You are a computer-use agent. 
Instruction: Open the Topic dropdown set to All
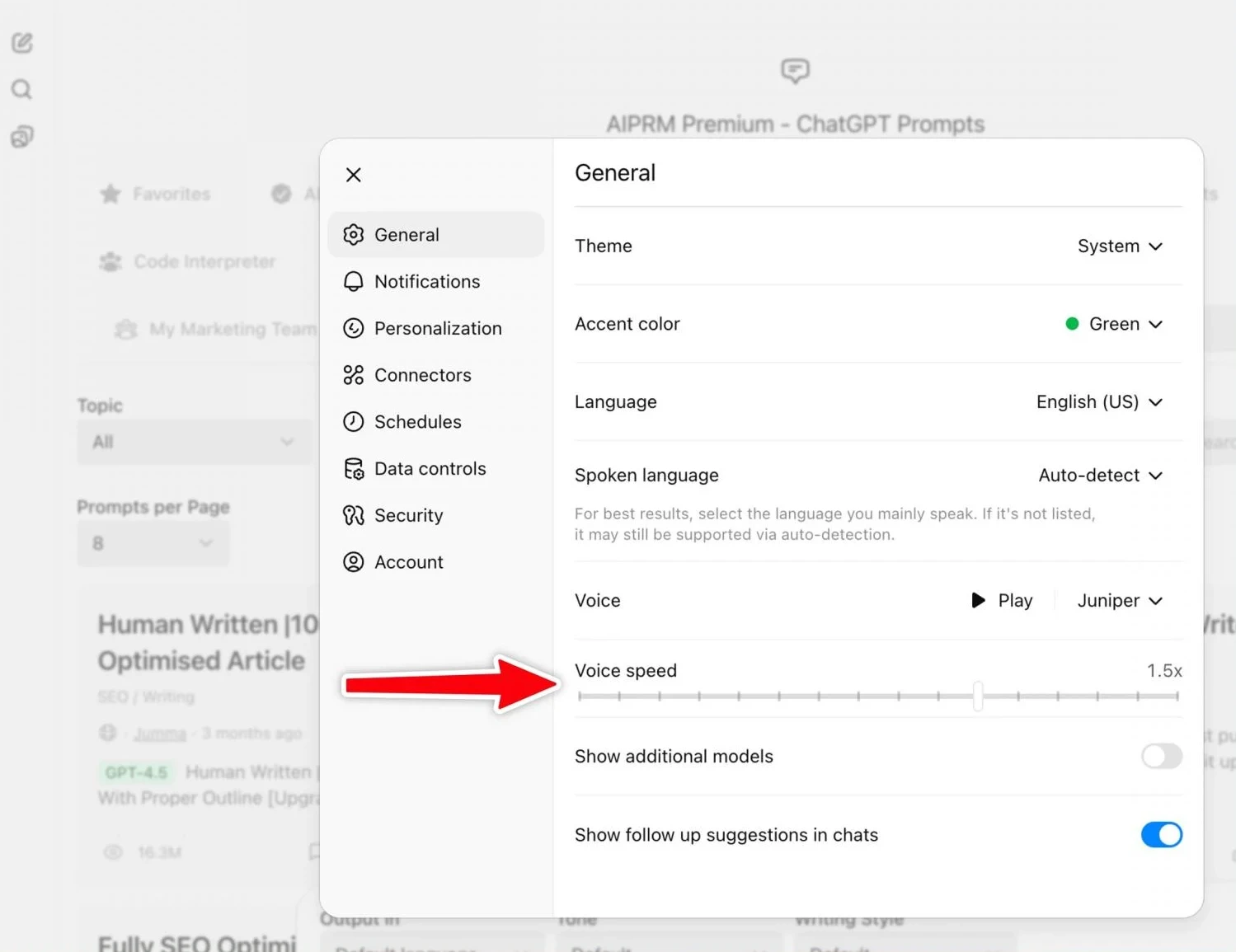(x=195, y=442)
